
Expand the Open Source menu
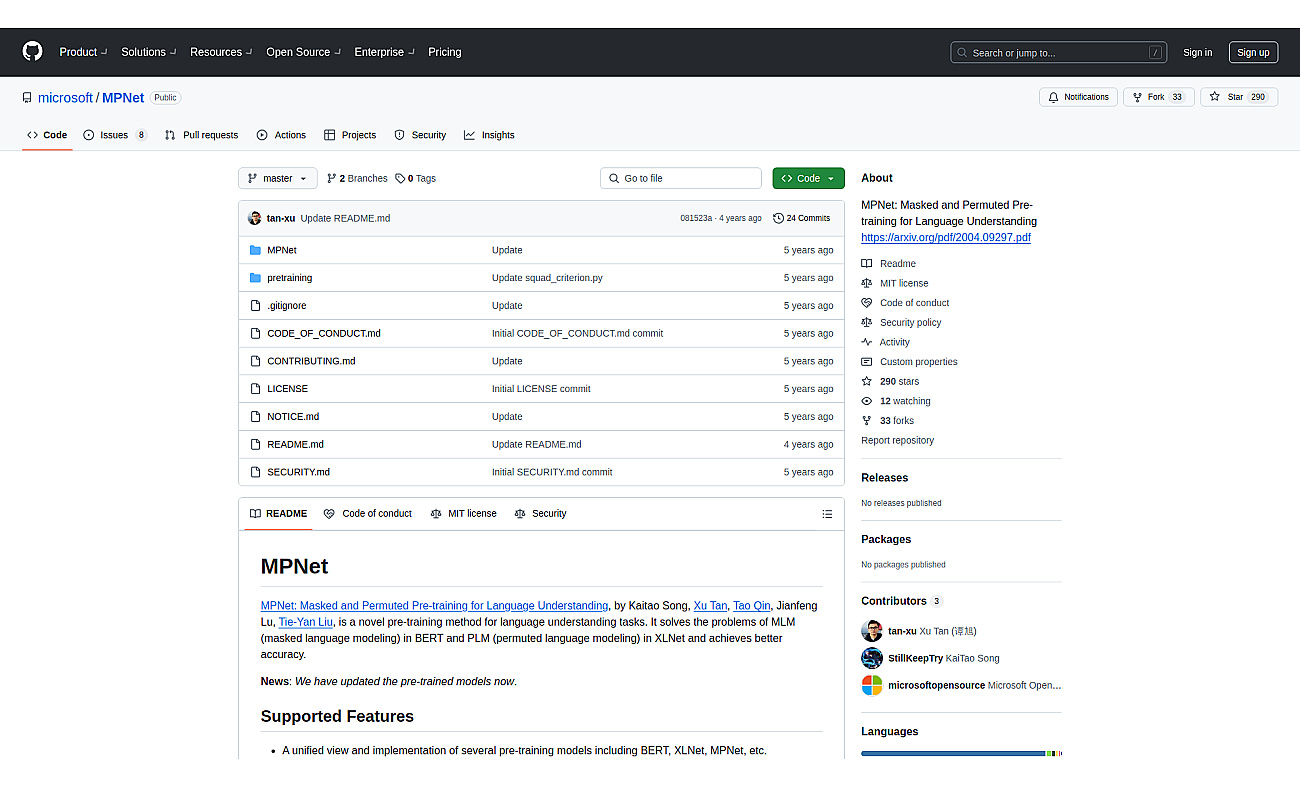click(x=303, y=52)
